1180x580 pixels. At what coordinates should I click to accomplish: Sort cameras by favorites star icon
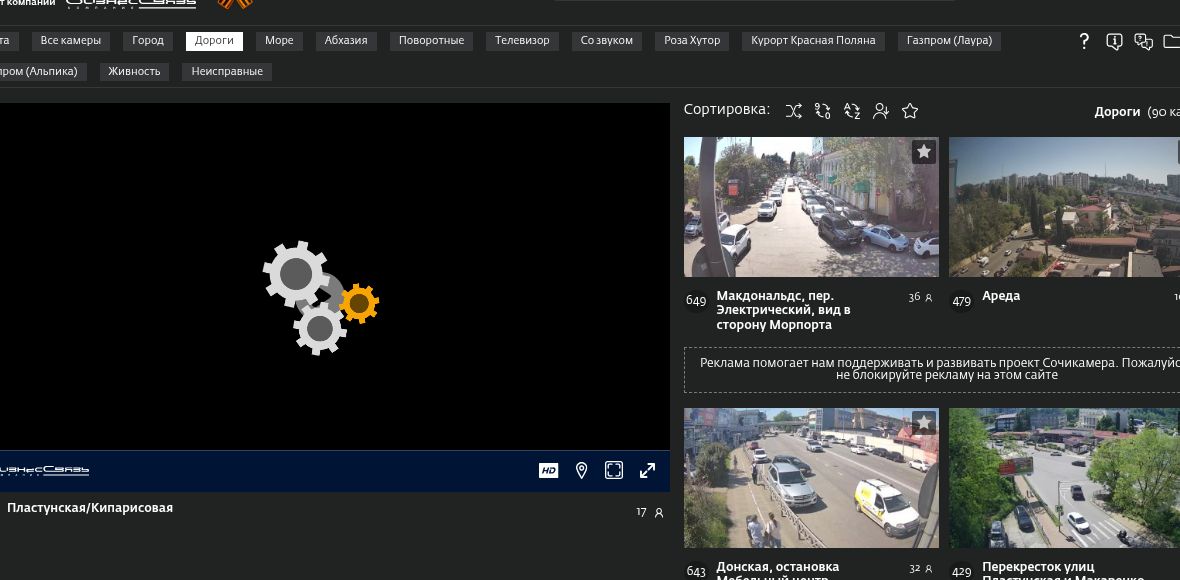click(x=910, y=111)
